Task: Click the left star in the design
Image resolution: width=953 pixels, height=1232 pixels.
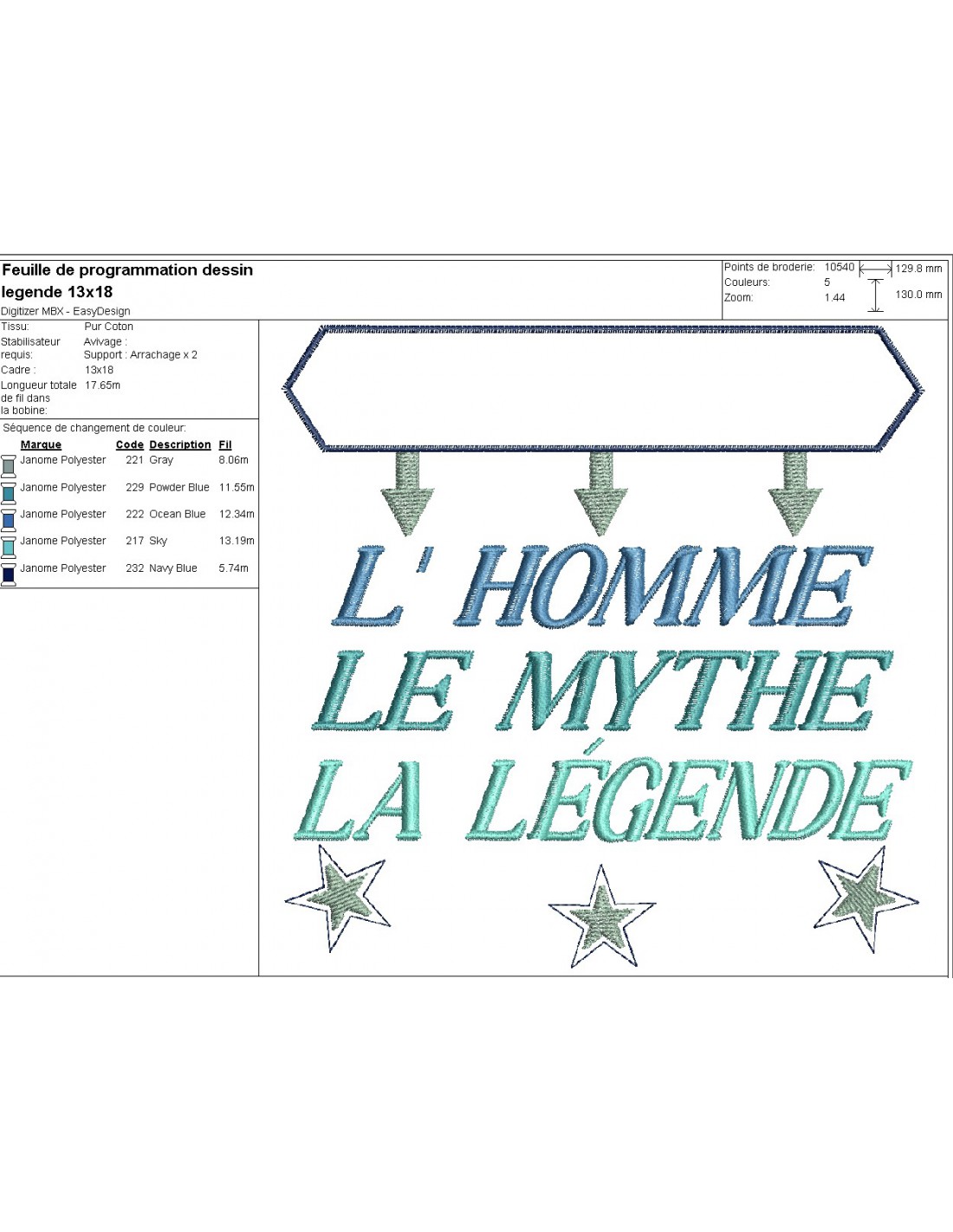Action: coord(336,898)
